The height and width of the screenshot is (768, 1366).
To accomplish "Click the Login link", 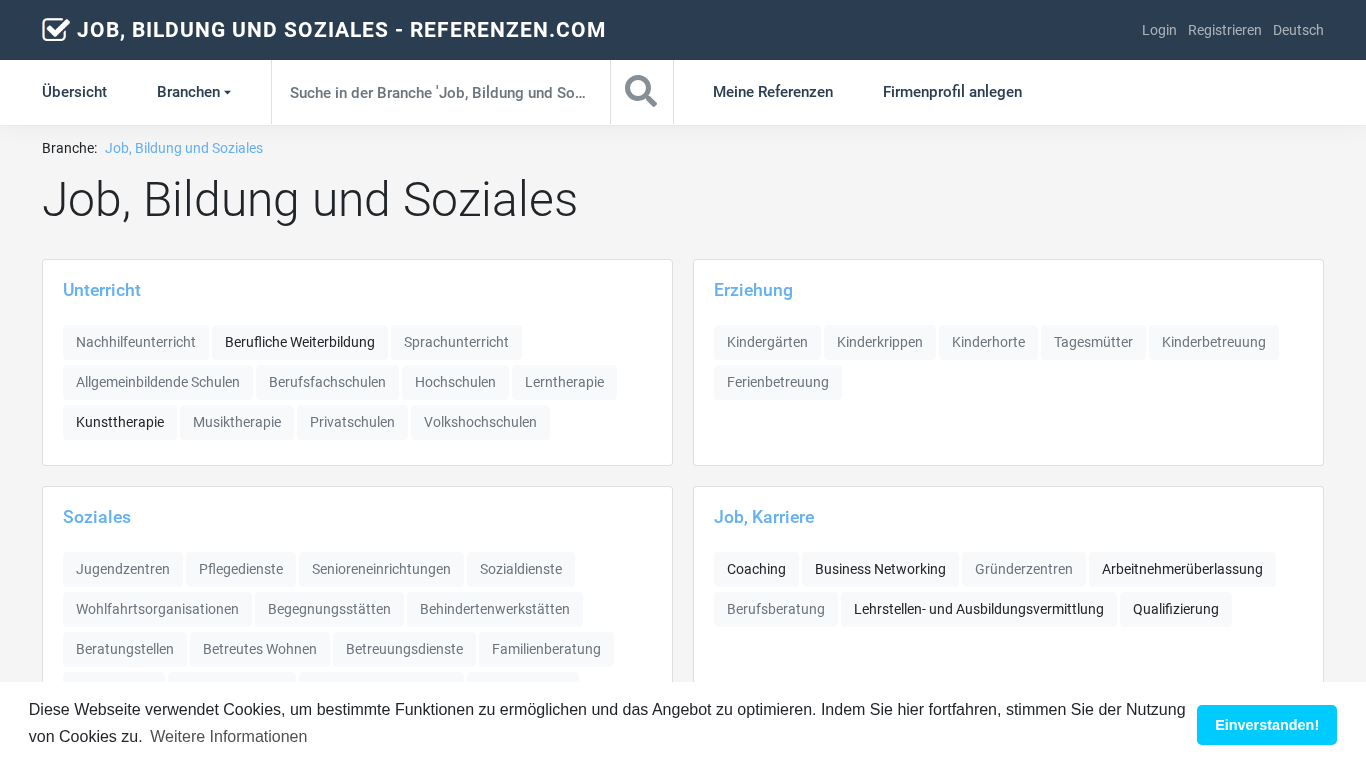I will pyautogui.click(x=1159, y=30).
